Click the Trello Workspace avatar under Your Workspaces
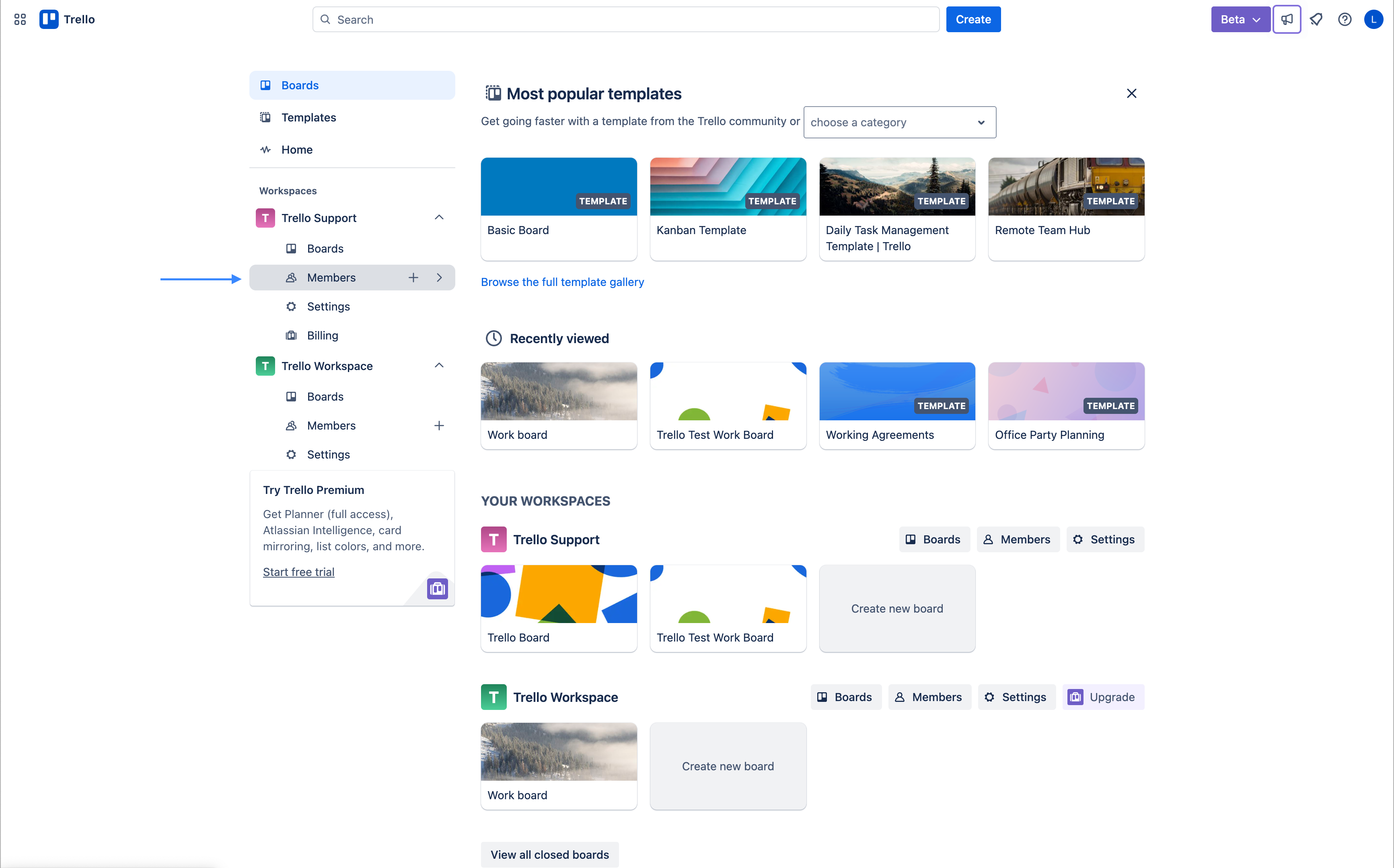The height and width of the screenshot is (868, 1394). tap(493, 697)
